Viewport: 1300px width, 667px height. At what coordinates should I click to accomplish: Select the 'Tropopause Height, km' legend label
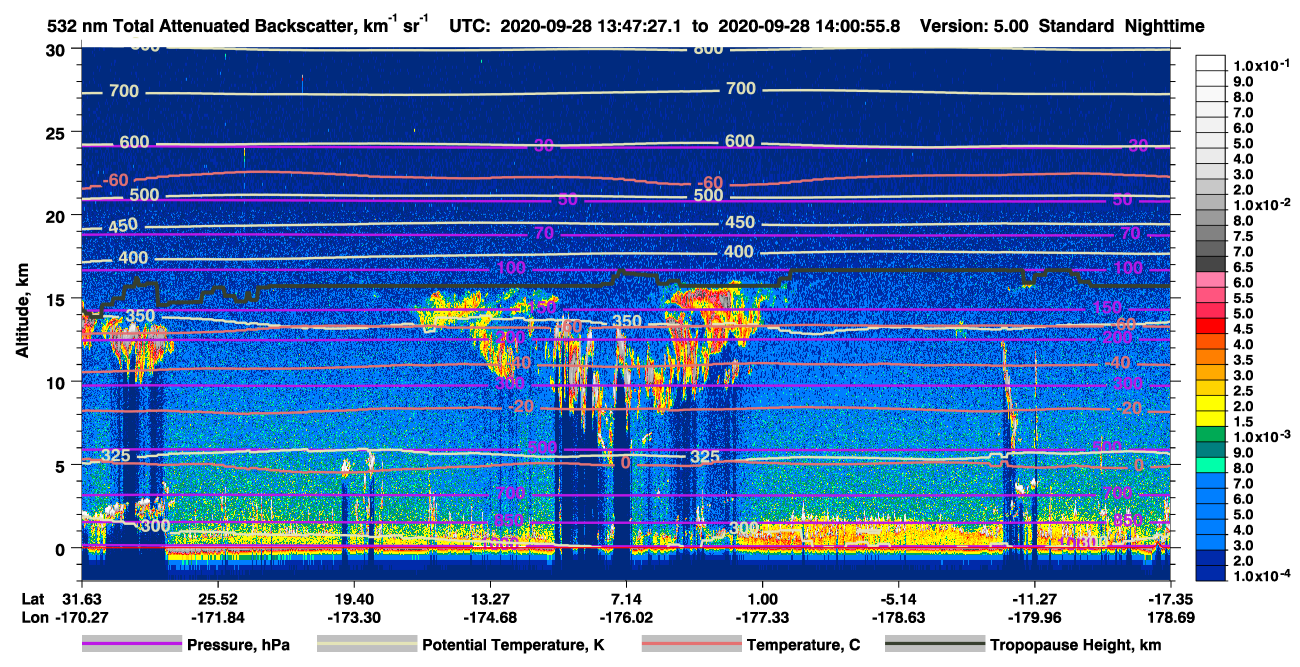coord(1075,645)
